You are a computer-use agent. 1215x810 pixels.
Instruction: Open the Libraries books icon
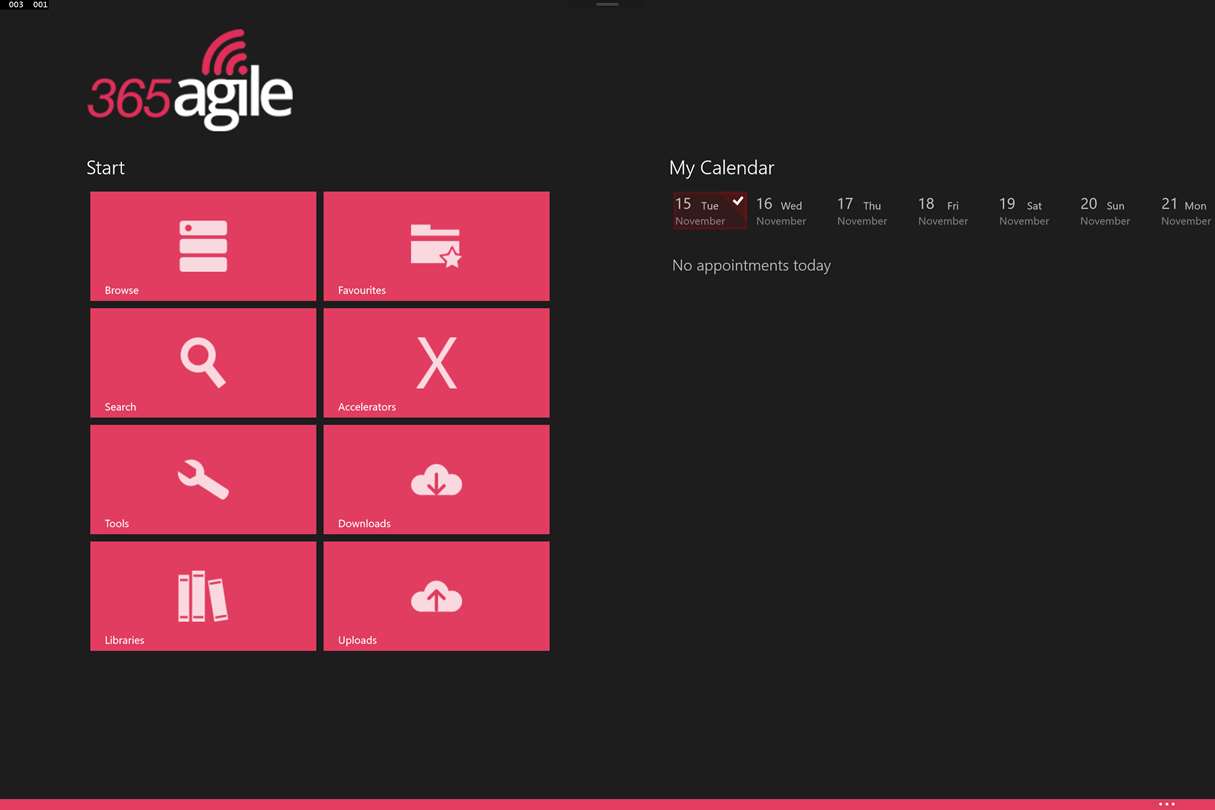203,596
